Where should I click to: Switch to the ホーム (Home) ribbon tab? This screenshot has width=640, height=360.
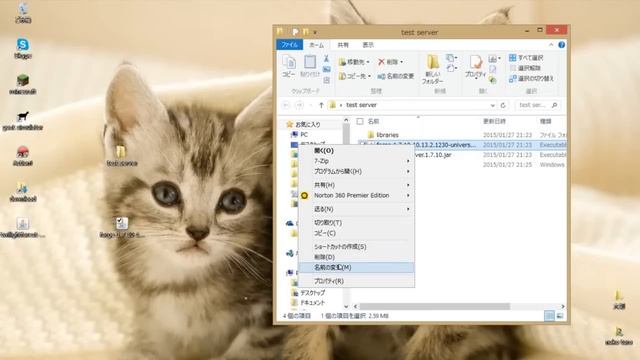point(317,45)
